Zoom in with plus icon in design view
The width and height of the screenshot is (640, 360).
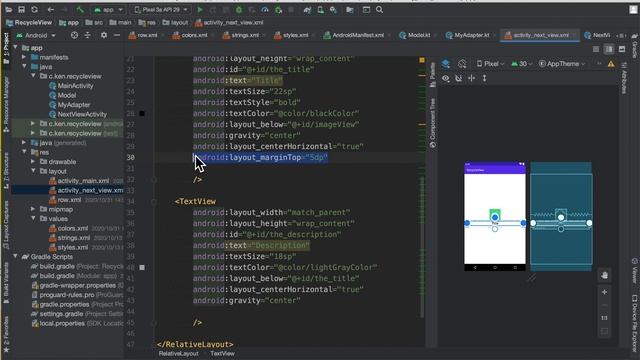click(x=604, y=292)
